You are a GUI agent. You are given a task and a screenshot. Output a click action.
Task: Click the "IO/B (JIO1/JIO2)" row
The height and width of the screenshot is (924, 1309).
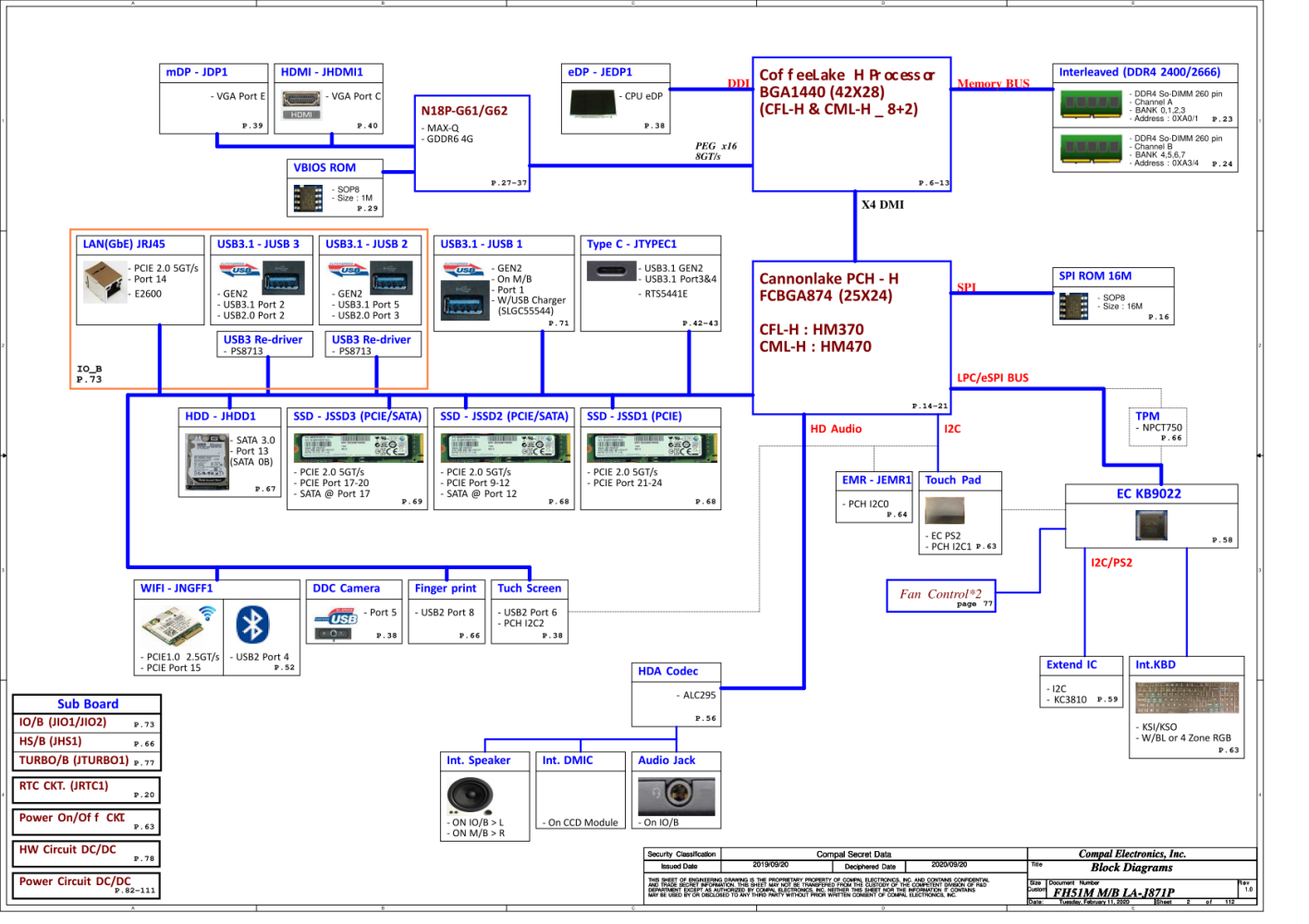click(87, 723)
